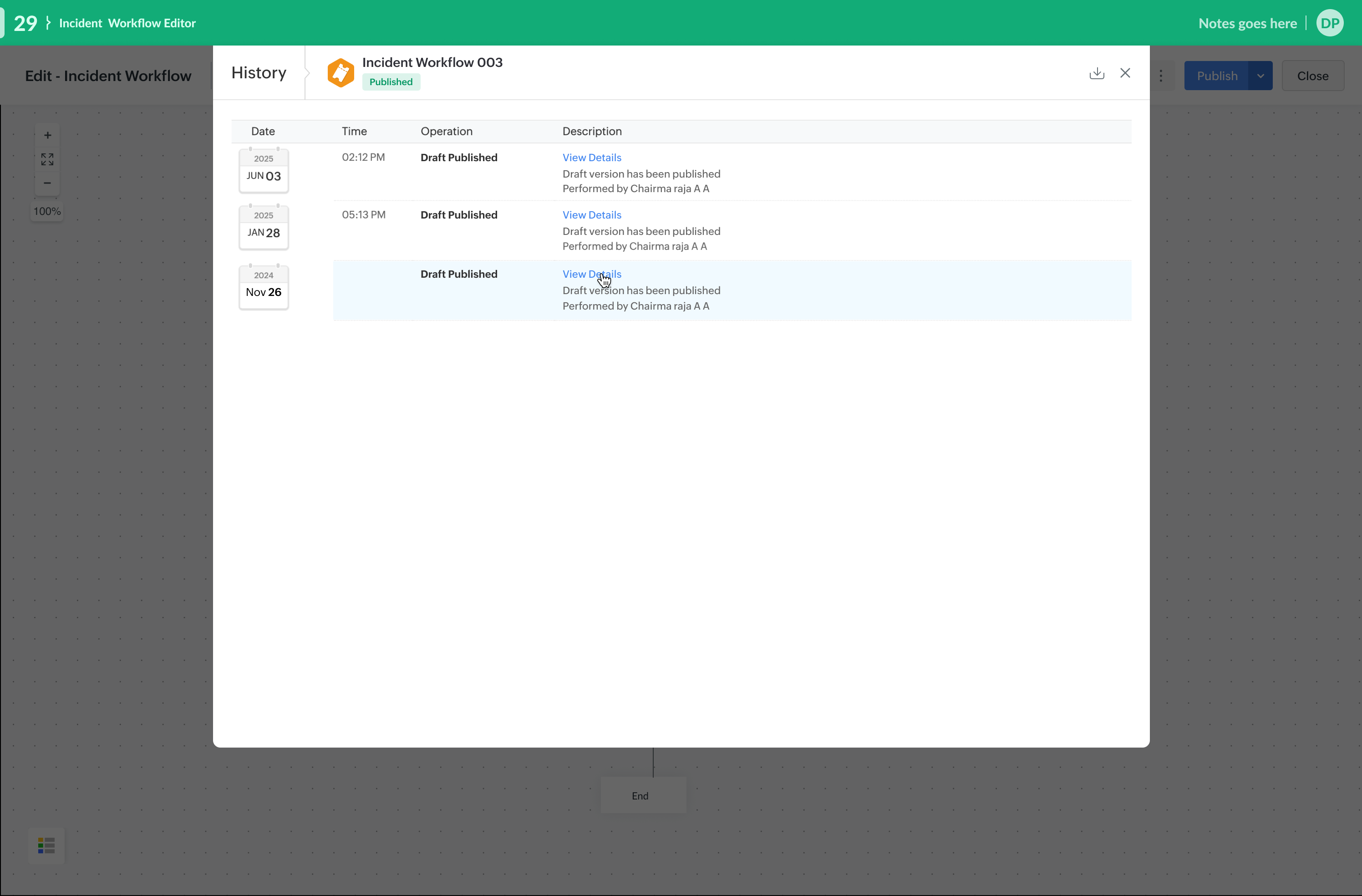
Task: Click the fit-to-screen expand icon
Action: click(x=47, y=159)
